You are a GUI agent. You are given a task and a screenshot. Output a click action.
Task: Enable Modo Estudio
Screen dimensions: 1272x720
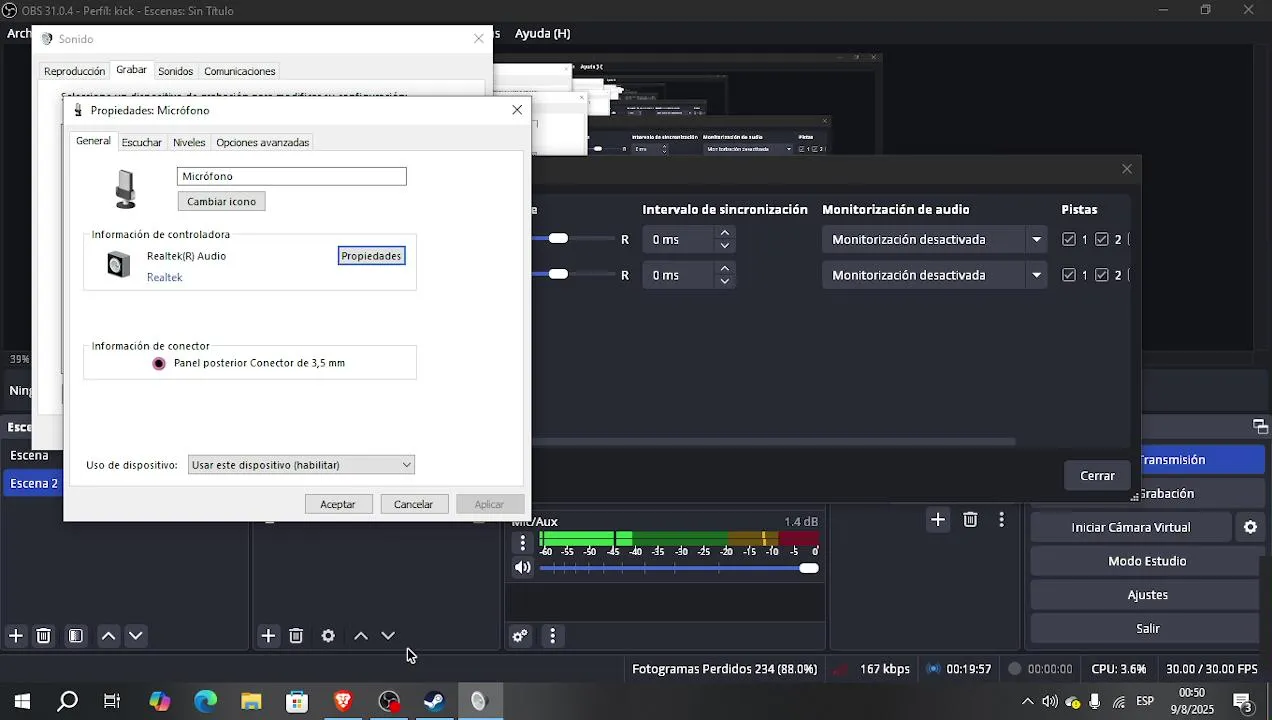click(x=1147, y=561)
